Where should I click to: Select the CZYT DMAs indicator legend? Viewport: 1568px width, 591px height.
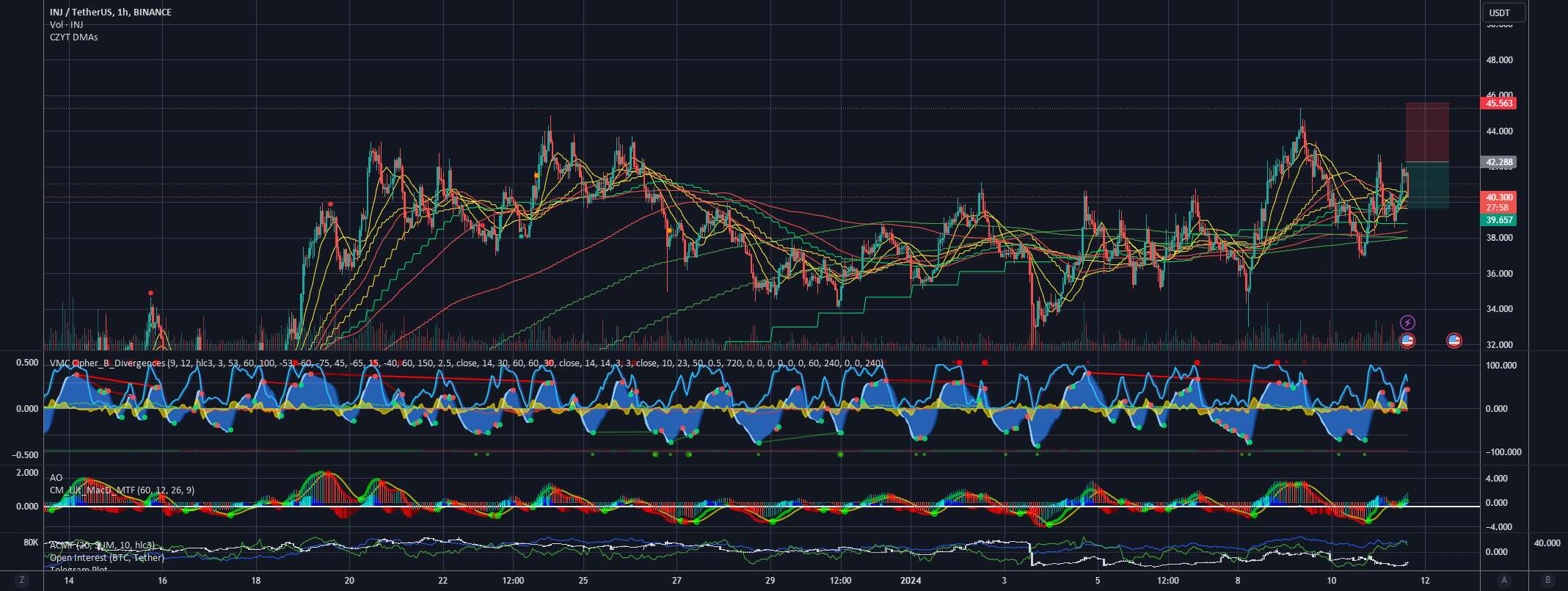pos(73,37)
